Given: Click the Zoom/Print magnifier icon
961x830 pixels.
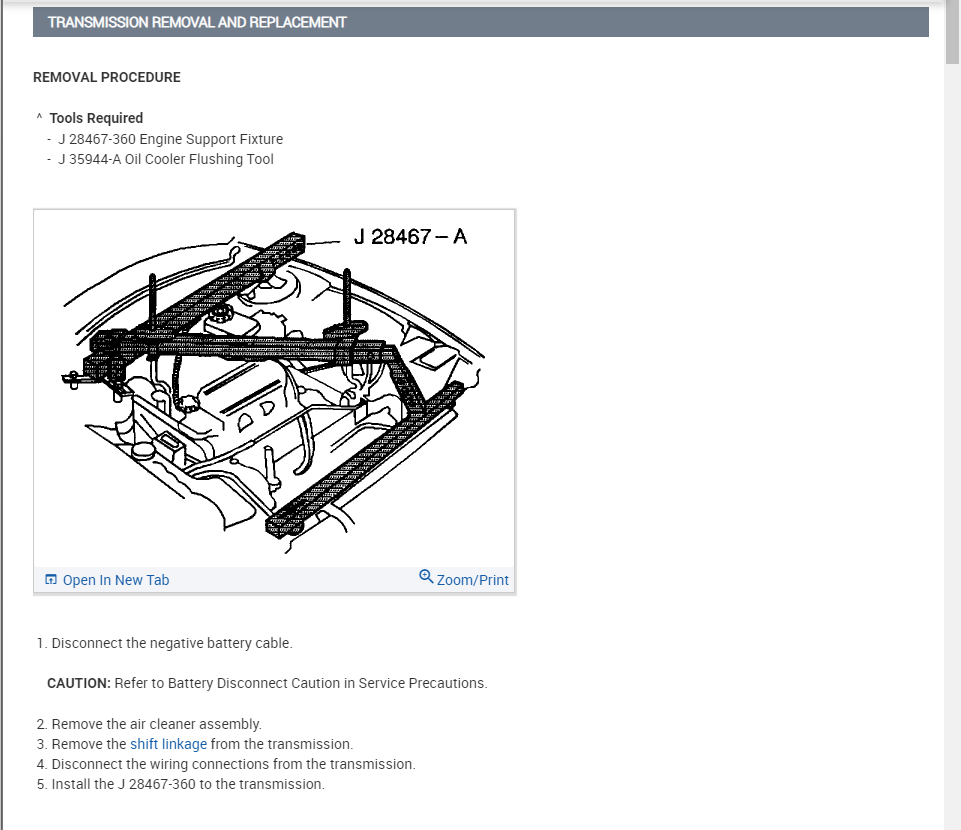Looking at the screenshot, I should click(426, 576).
